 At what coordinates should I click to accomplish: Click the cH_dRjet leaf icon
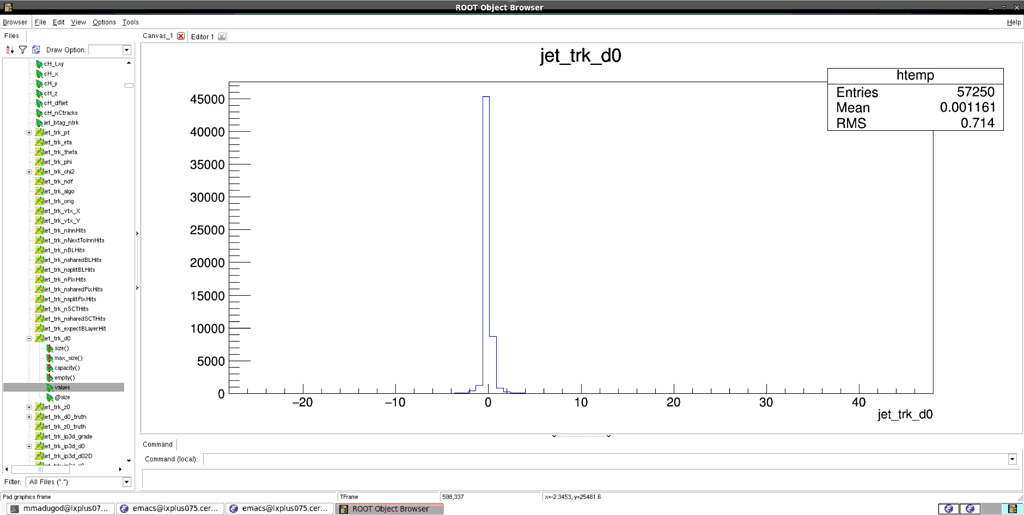[x=39, y=103]
